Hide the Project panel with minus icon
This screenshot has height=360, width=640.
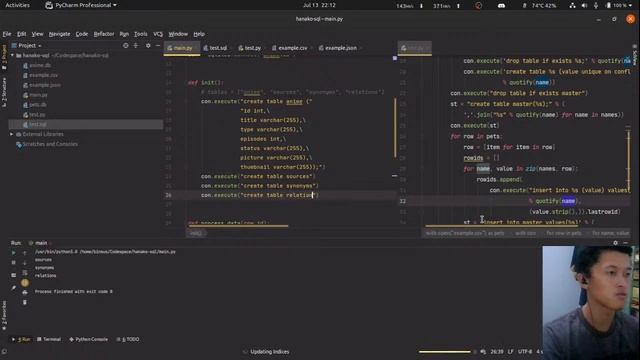158,46
